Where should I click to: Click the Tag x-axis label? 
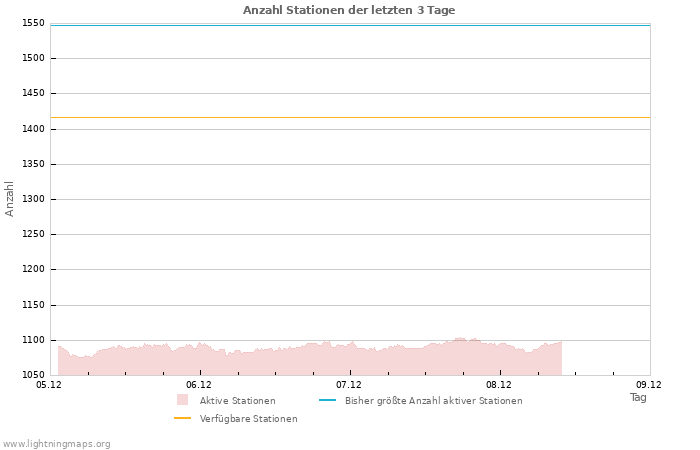tap(638, 397)
